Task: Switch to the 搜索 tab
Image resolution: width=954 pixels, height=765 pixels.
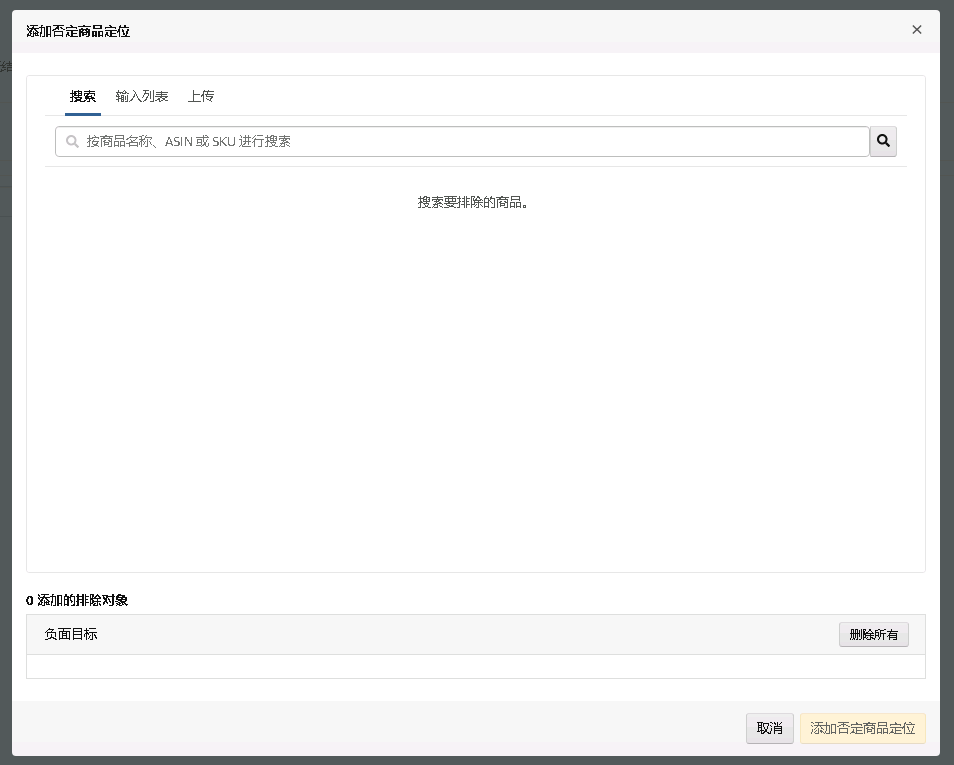Action: [x=83, y=96]
